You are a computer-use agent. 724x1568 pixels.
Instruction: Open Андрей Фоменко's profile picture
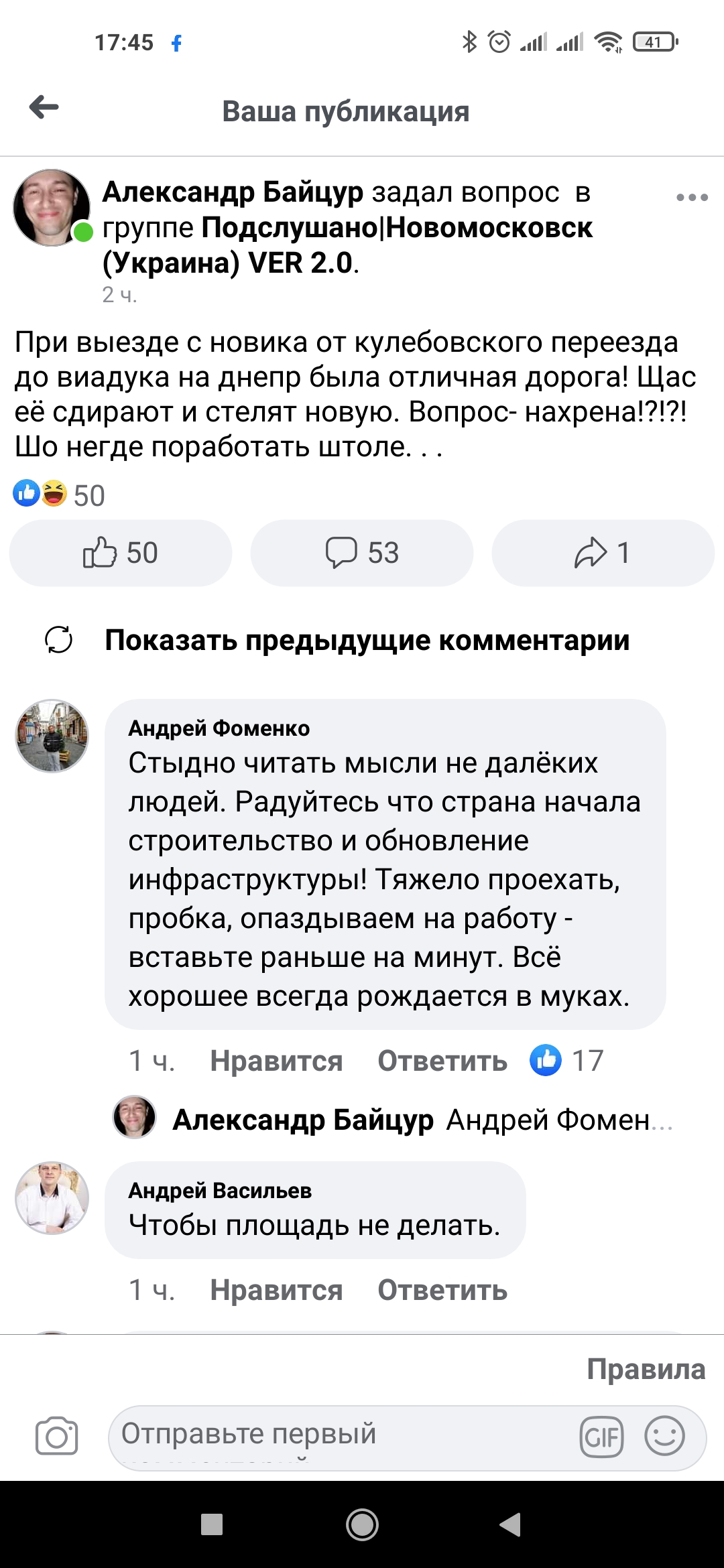[x=52, y=736]
